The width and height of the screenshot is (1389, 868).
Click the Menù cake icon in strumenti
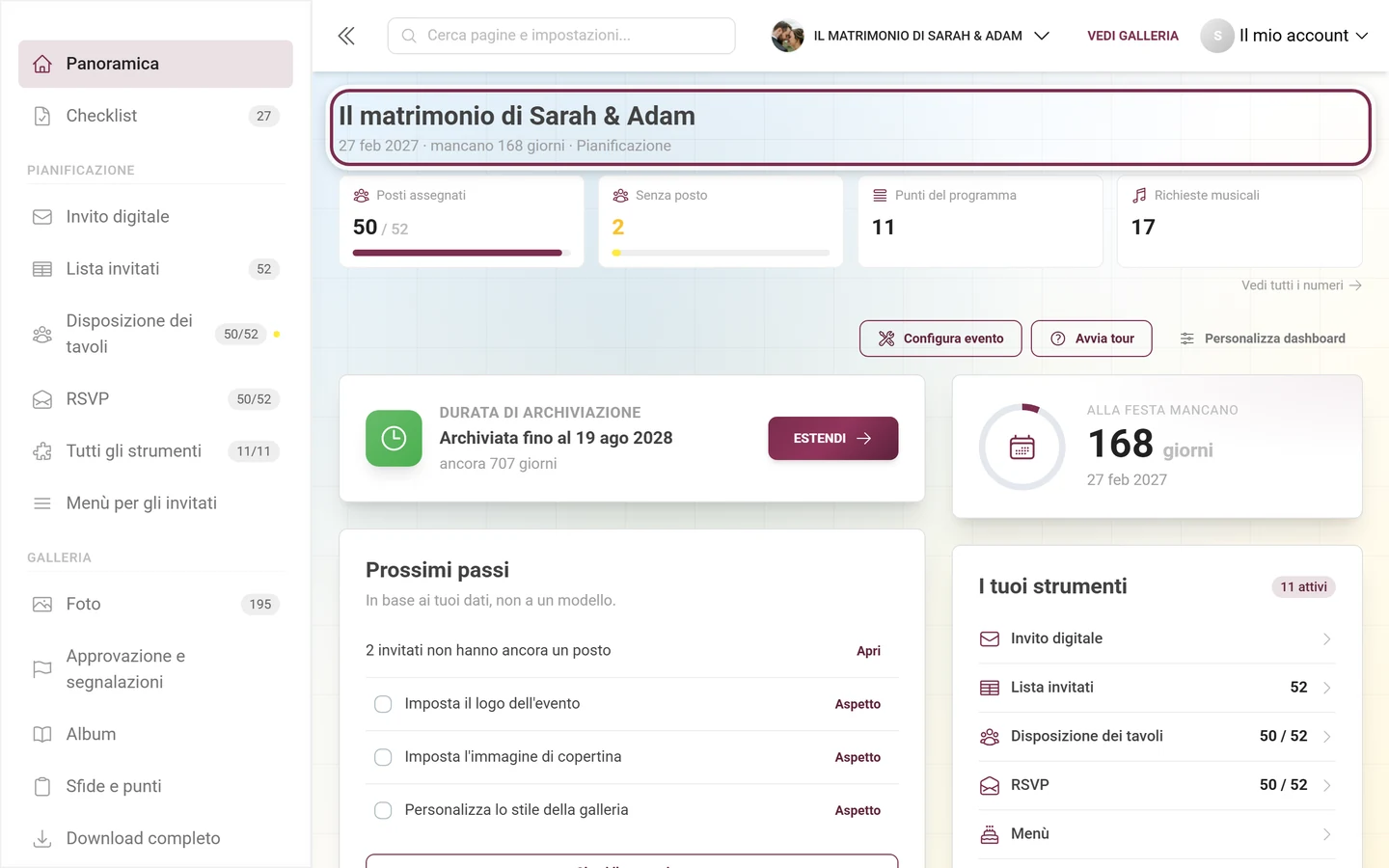pyautogui.click(x=990, y=834)
